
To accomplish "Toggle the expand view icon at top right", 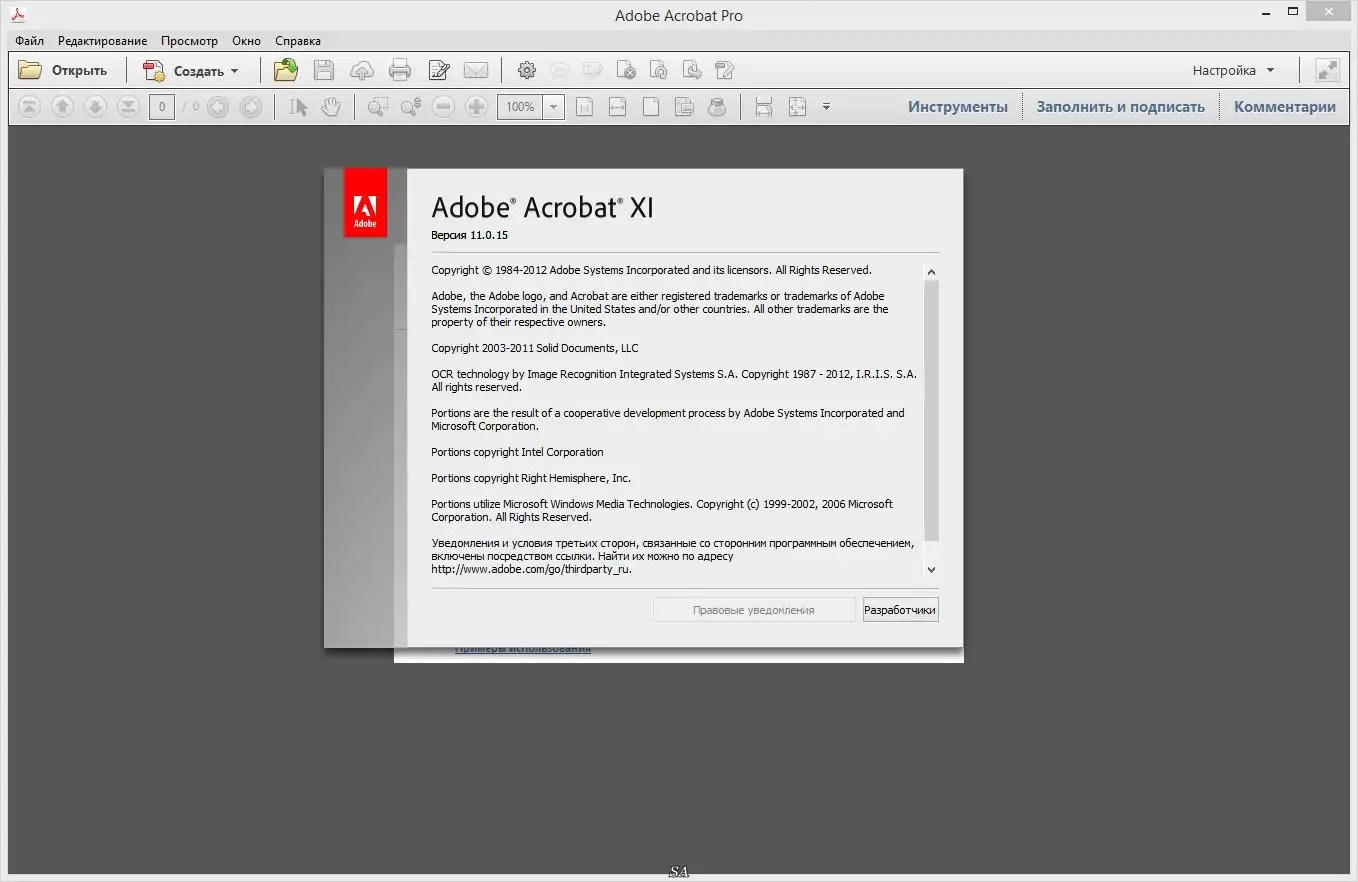I will (1327, 70).
